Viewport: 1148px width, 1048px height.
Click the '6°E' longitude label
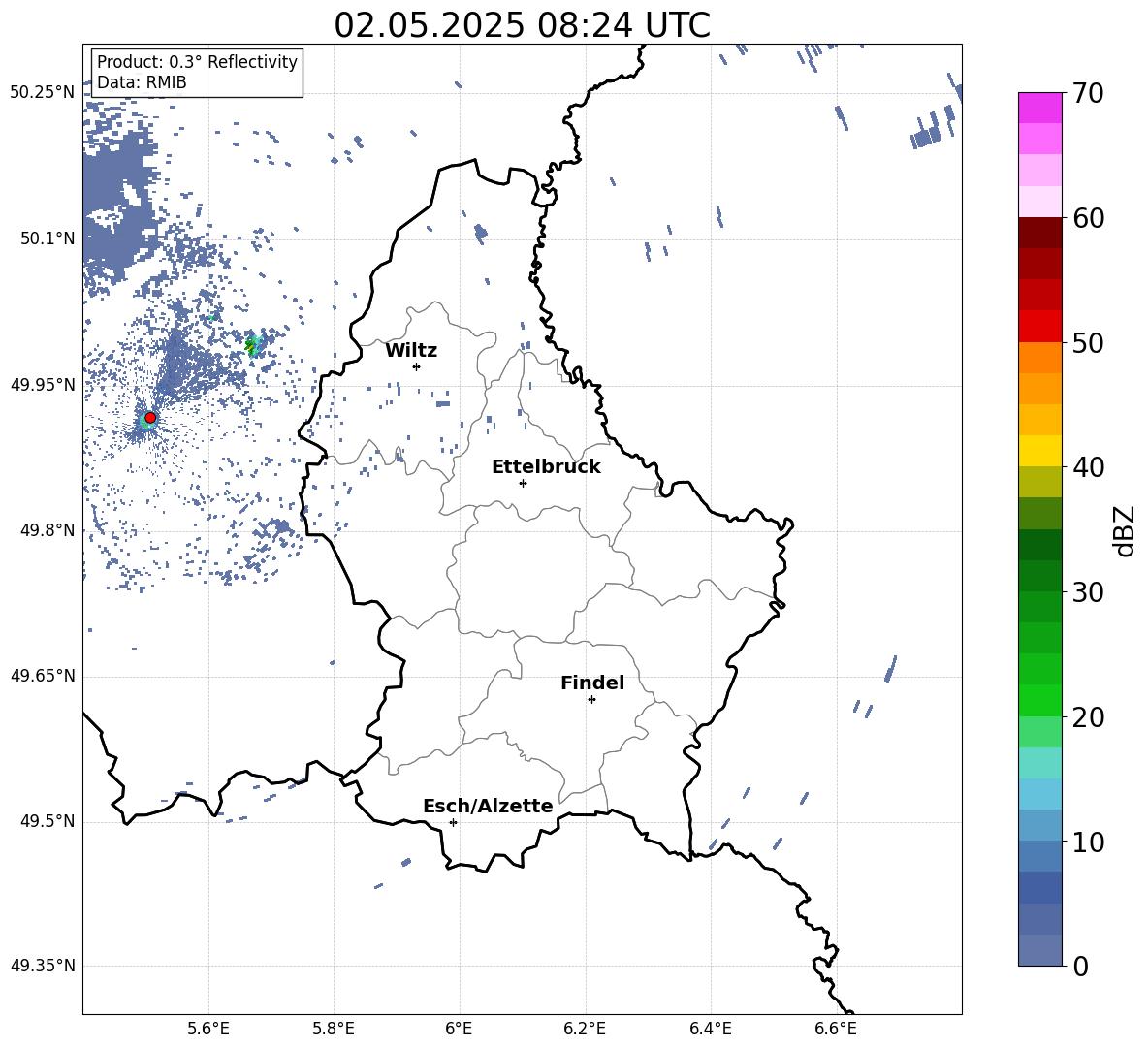click(459, 1029)
